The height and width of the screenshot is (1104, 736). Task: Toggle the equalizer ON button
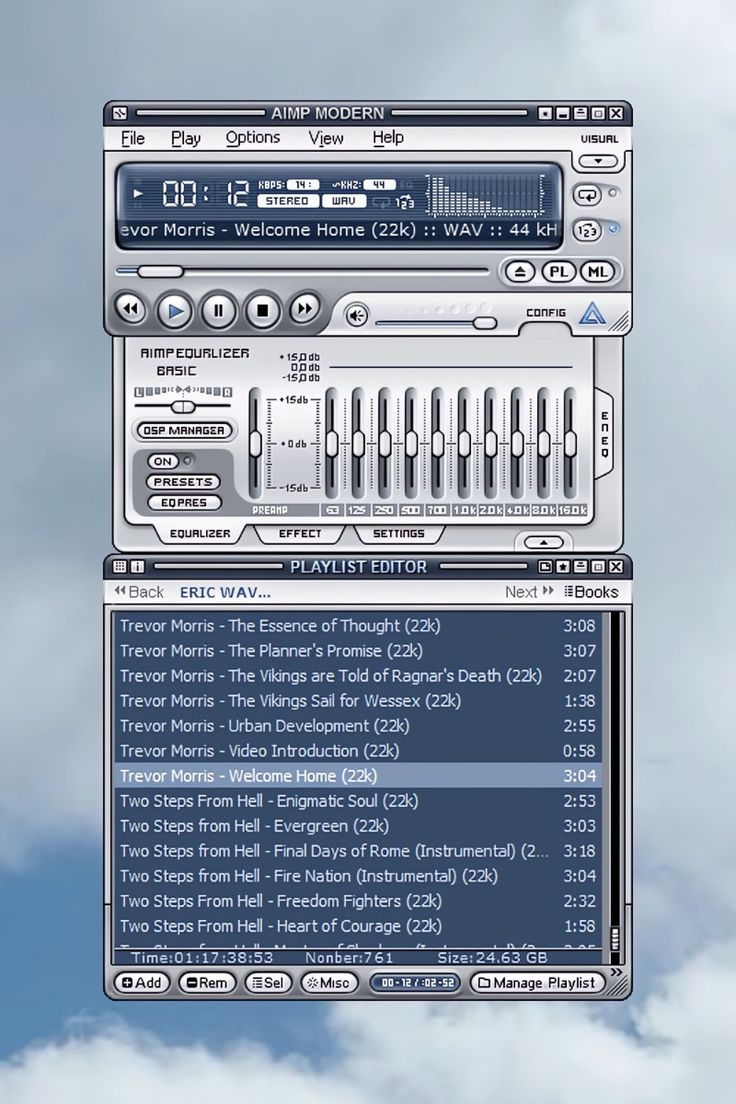162,461
